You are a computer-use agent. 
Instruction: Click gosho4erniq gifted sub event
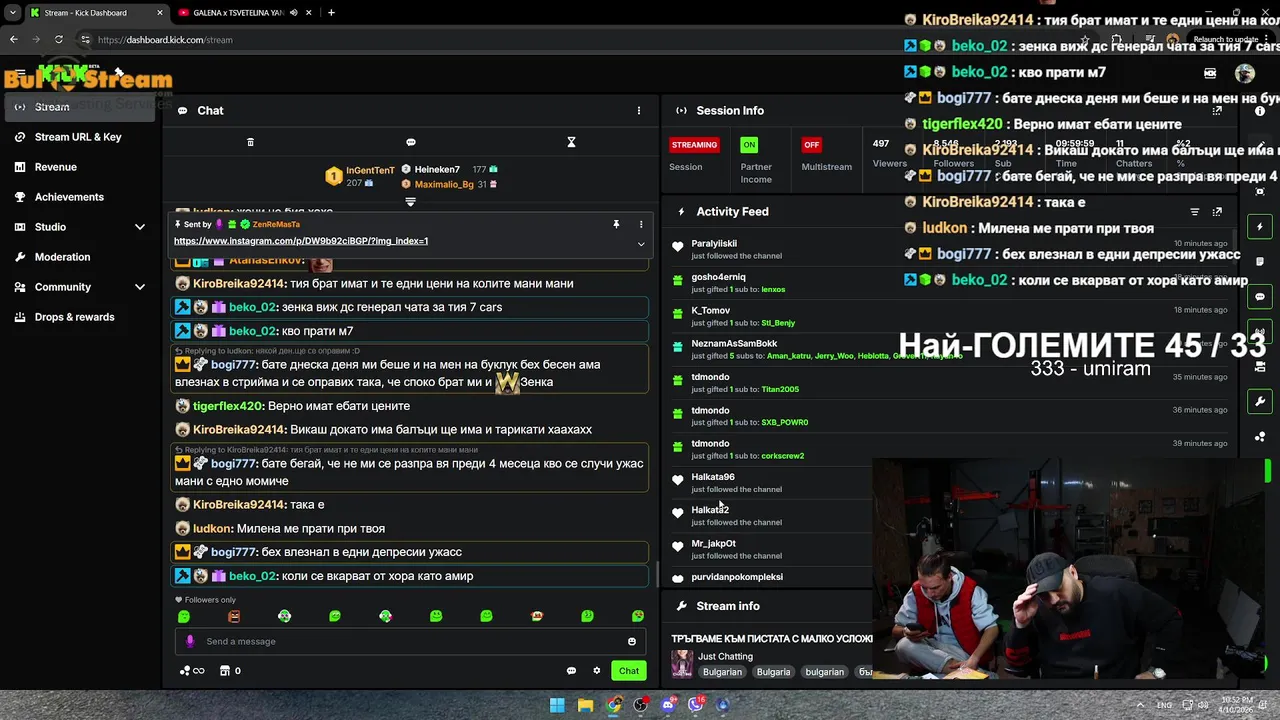(948, 283)
